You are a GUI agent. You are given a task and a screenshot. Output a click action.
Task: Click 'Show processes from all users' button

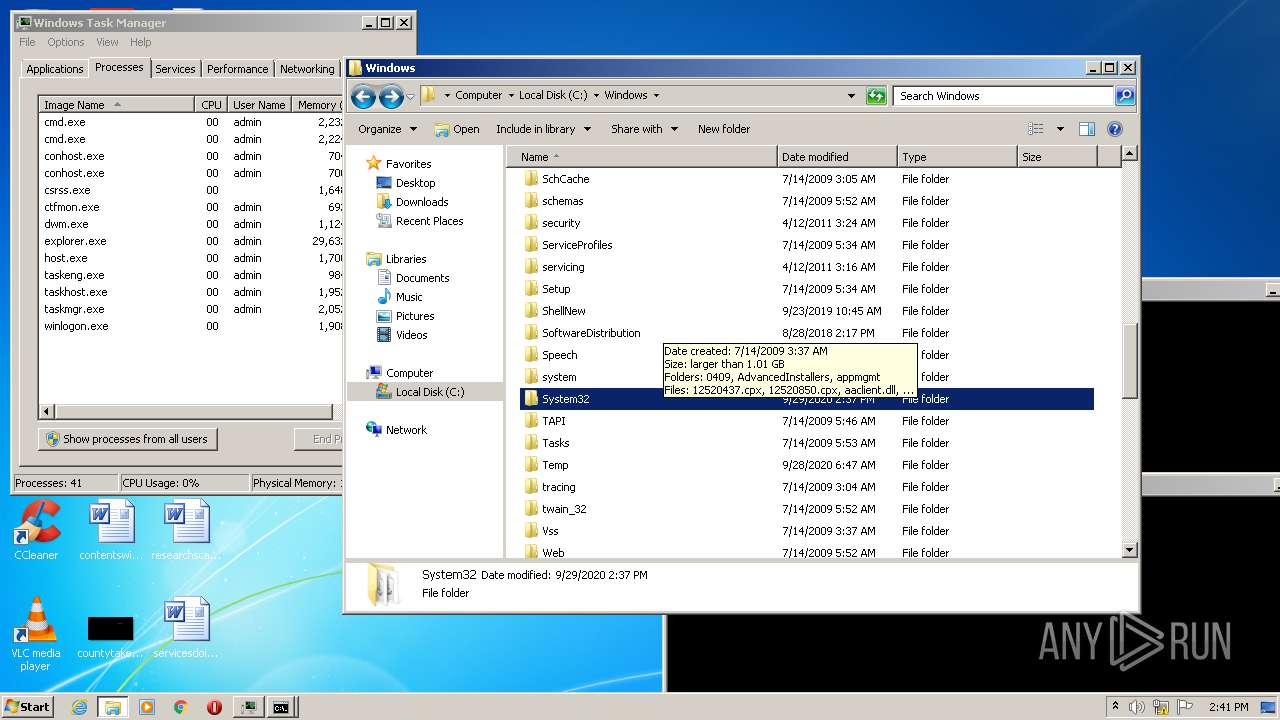pyautogui.click(x=128, y=439)
